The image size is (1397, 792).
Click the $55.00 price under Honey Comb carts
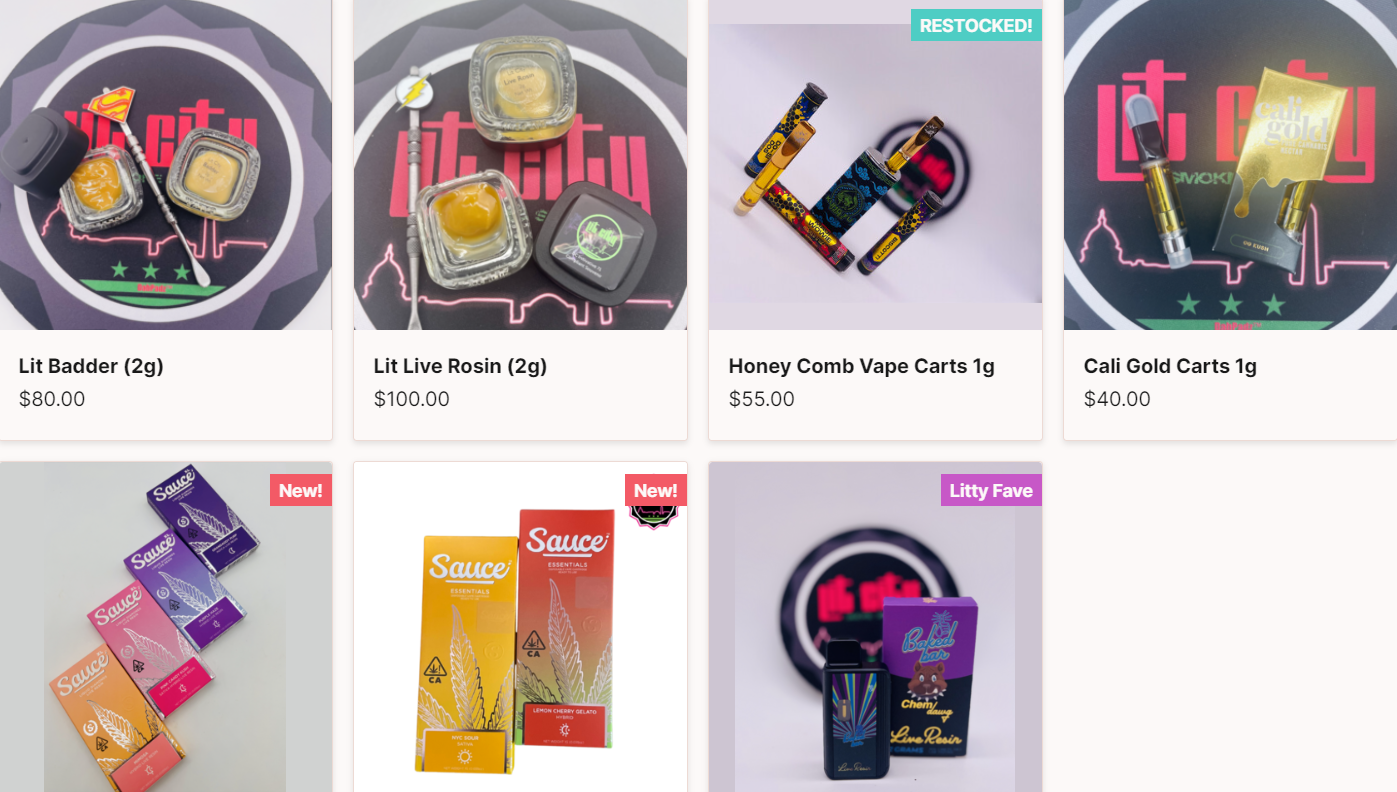[x=762, y=399]
